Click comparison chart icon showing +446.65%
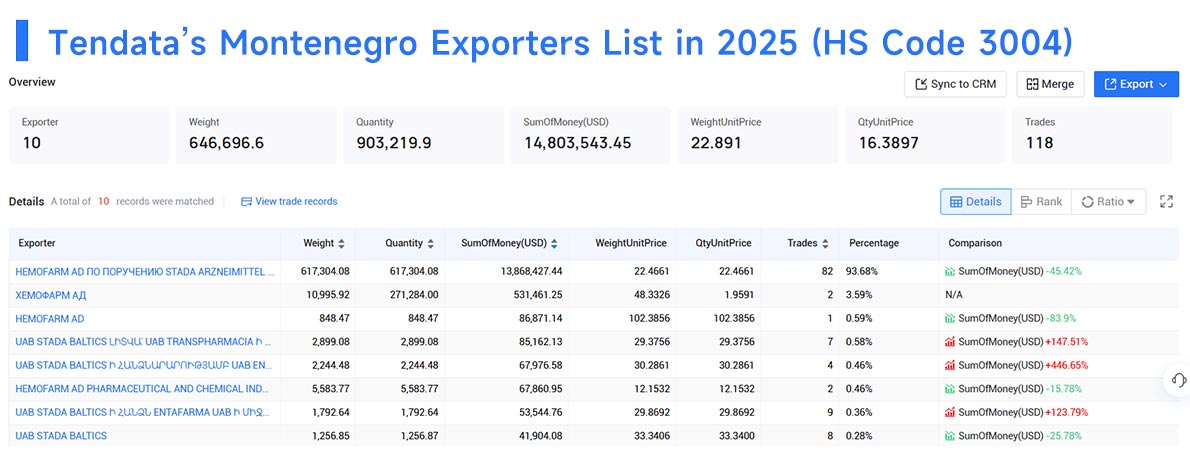 click(949, 365)
